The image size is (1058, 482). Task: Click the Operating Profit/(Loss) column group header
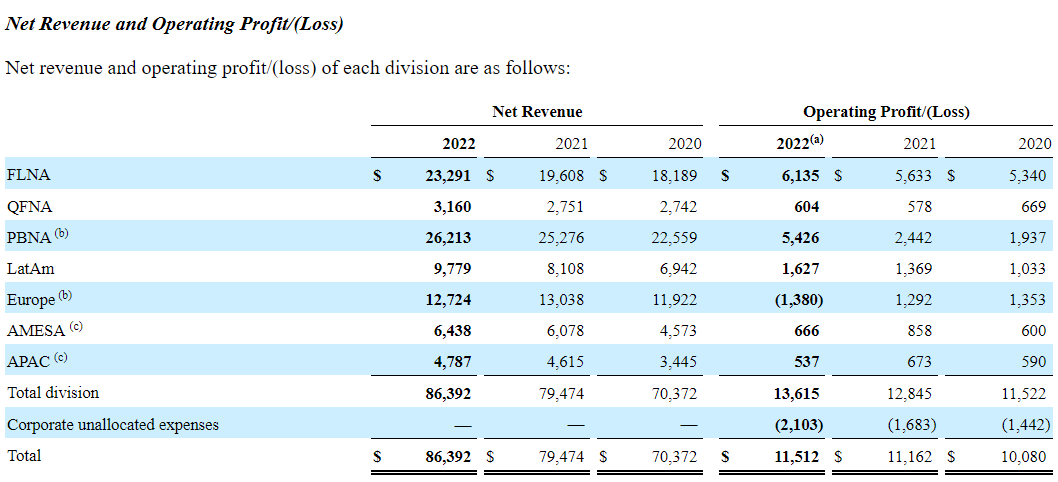pos(886,111)
